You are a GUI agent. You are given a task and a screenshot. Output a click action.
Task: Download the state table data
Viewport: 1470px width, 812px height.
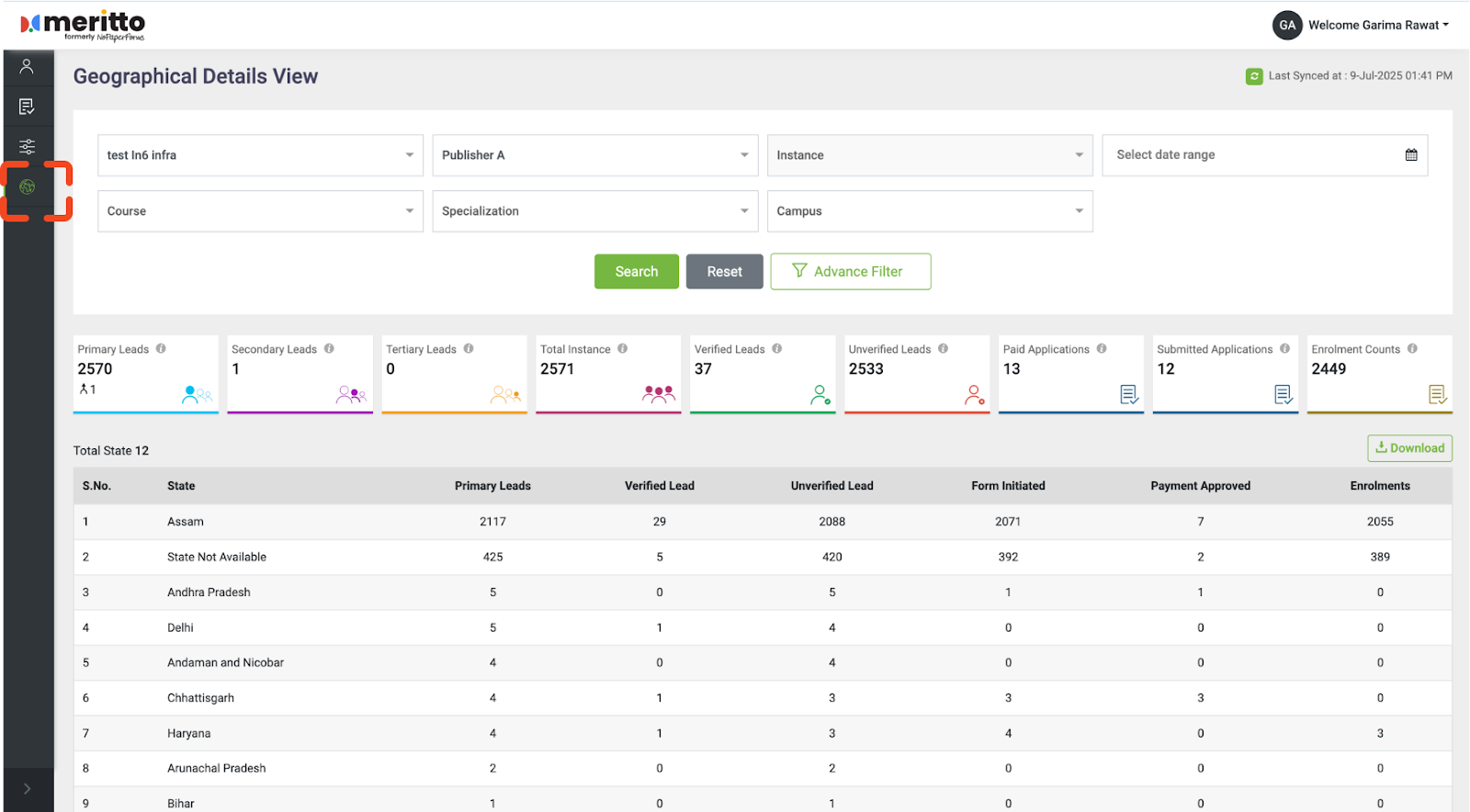(x=1409, y=448)
